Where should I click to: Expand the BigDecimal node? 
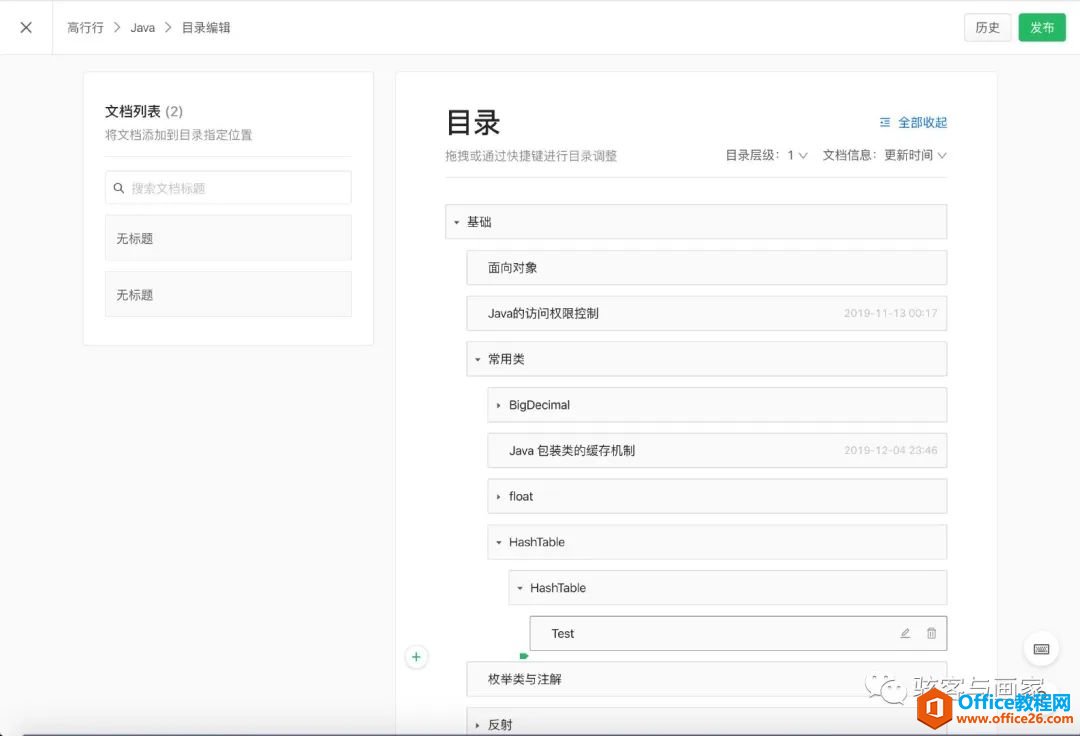[x=499, y=405]
